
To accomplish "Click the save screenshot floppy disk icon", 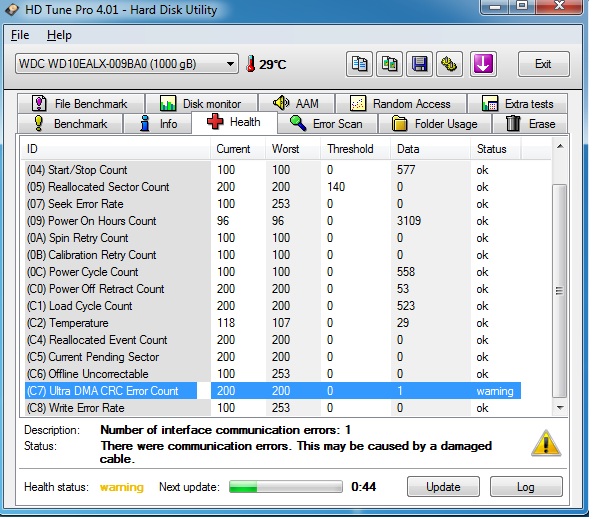I will [x=419, y=64].
